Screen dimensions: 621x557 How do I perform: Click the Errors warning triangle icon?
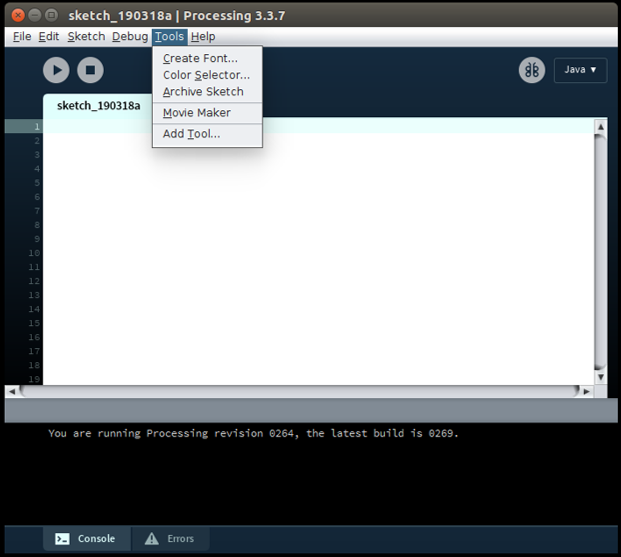coord(152,539)
